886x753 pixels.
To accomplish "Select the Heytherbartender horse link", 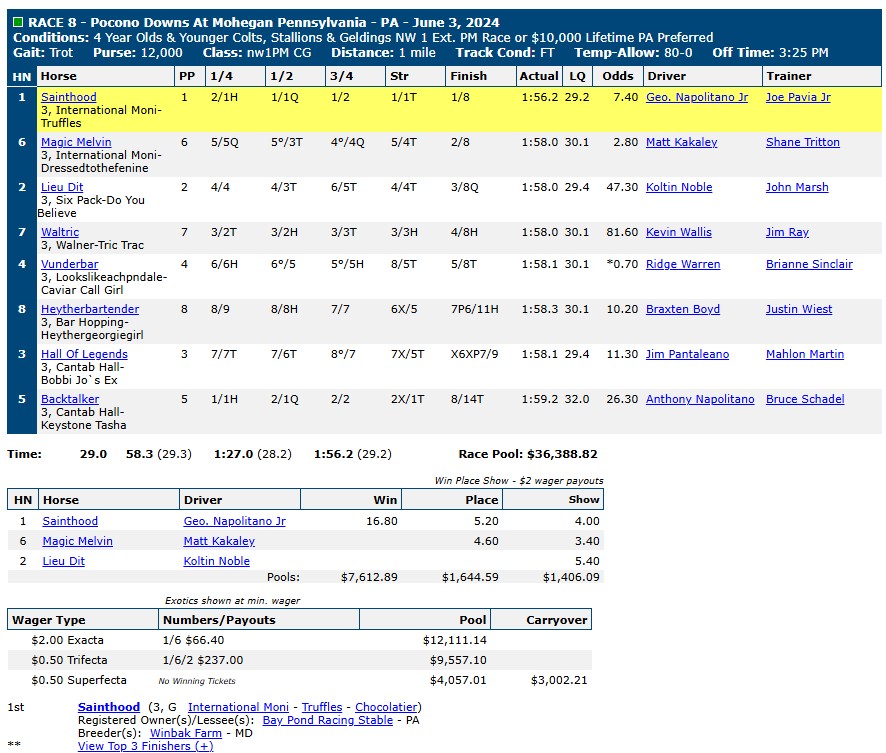I will [x=90, y=310].
